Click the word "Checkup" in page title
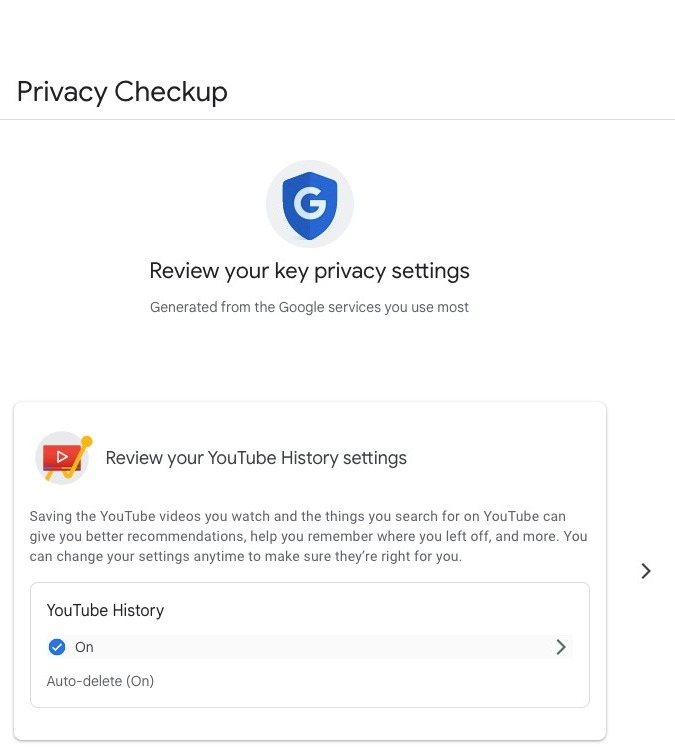The height and width of the screenshot is (748, 675). coord(170,92)
